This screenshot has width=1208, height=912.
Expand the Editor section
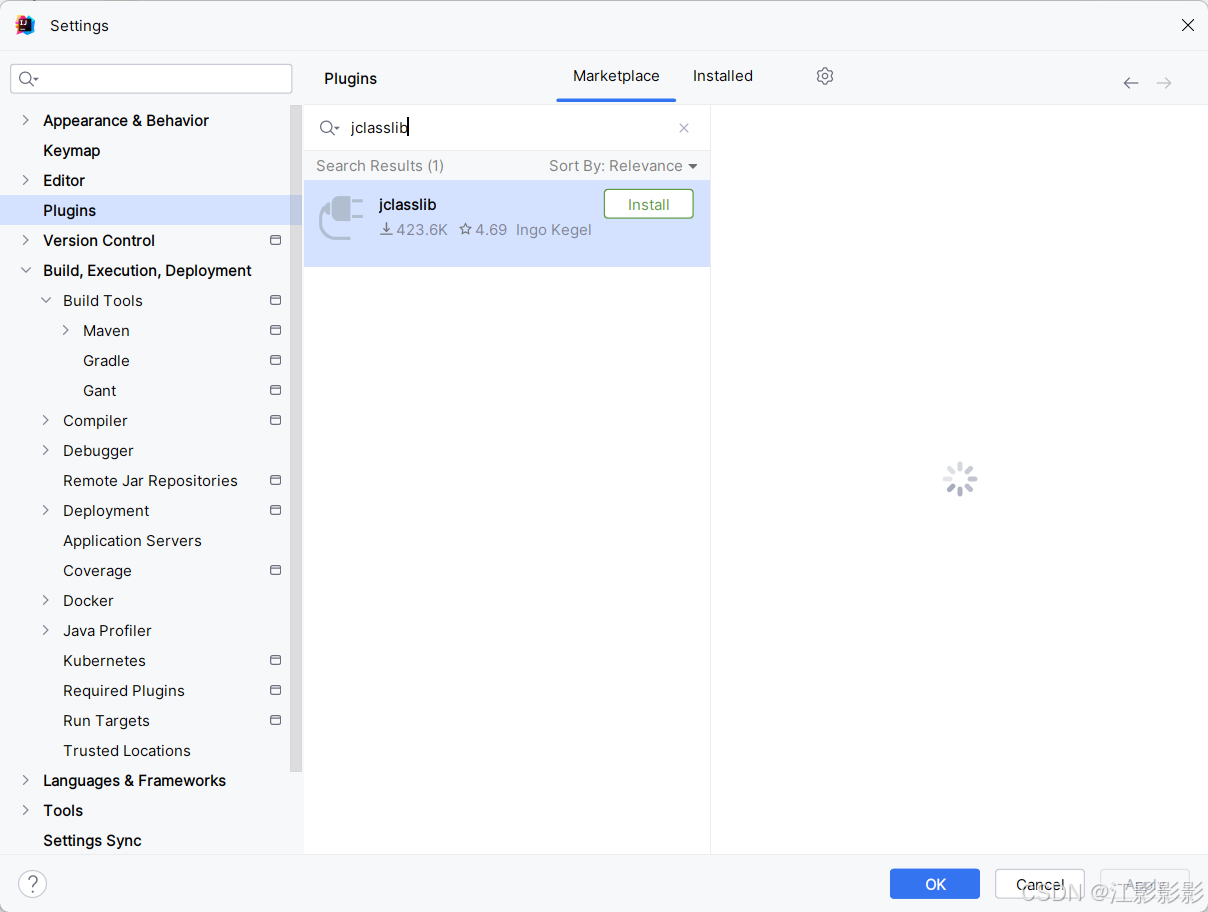[26, 180]
